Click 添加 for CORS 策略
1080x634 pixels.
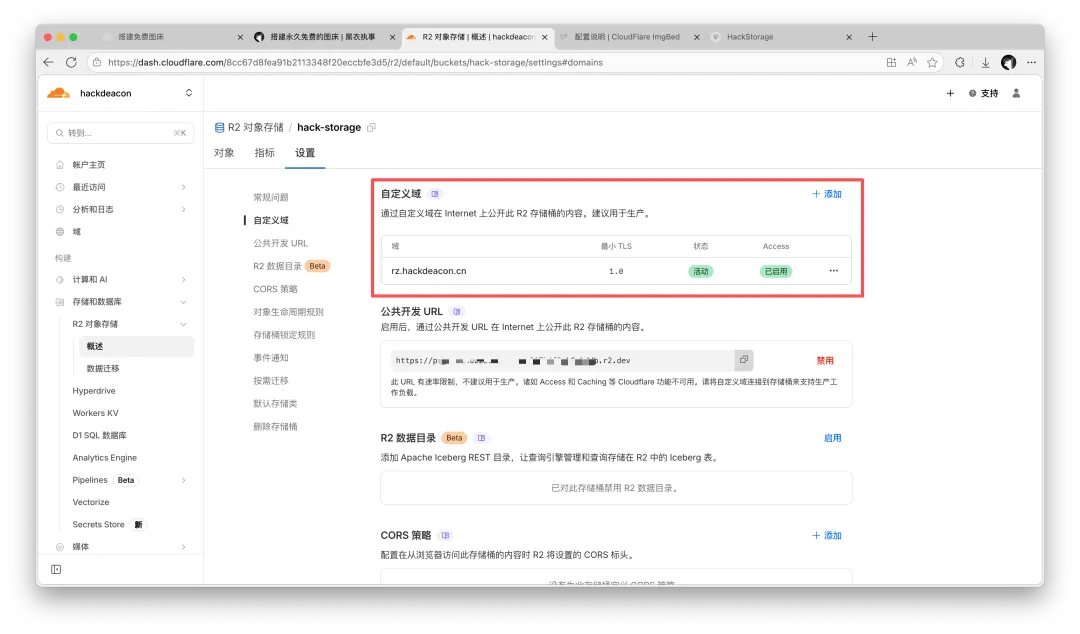(x=827, y=535)
